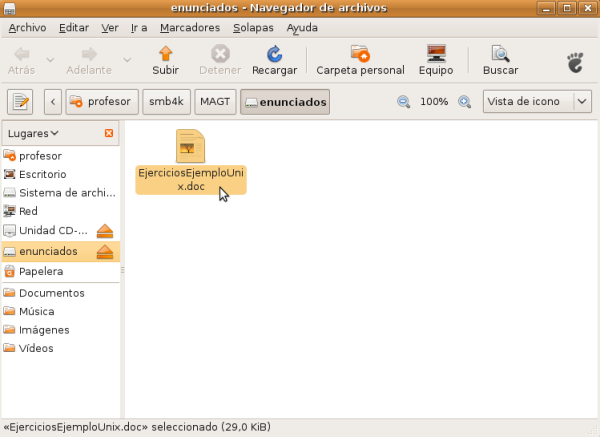Open Carpeta personal home folder
Viewport: 600px width, 437px height.
(360, 55)
